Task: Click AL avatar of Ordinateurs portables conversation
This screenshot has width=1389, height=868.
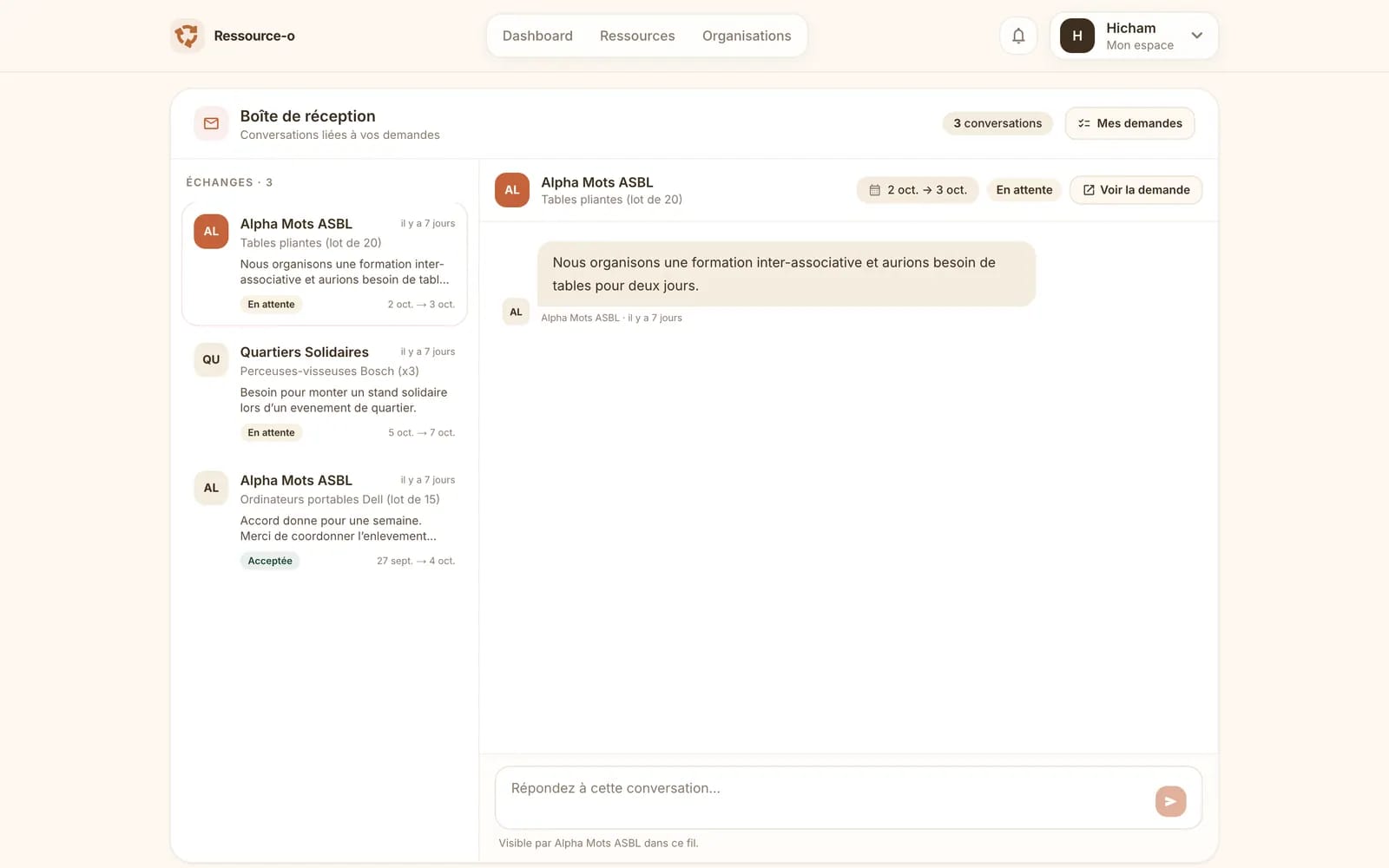Action: [211, 488]
